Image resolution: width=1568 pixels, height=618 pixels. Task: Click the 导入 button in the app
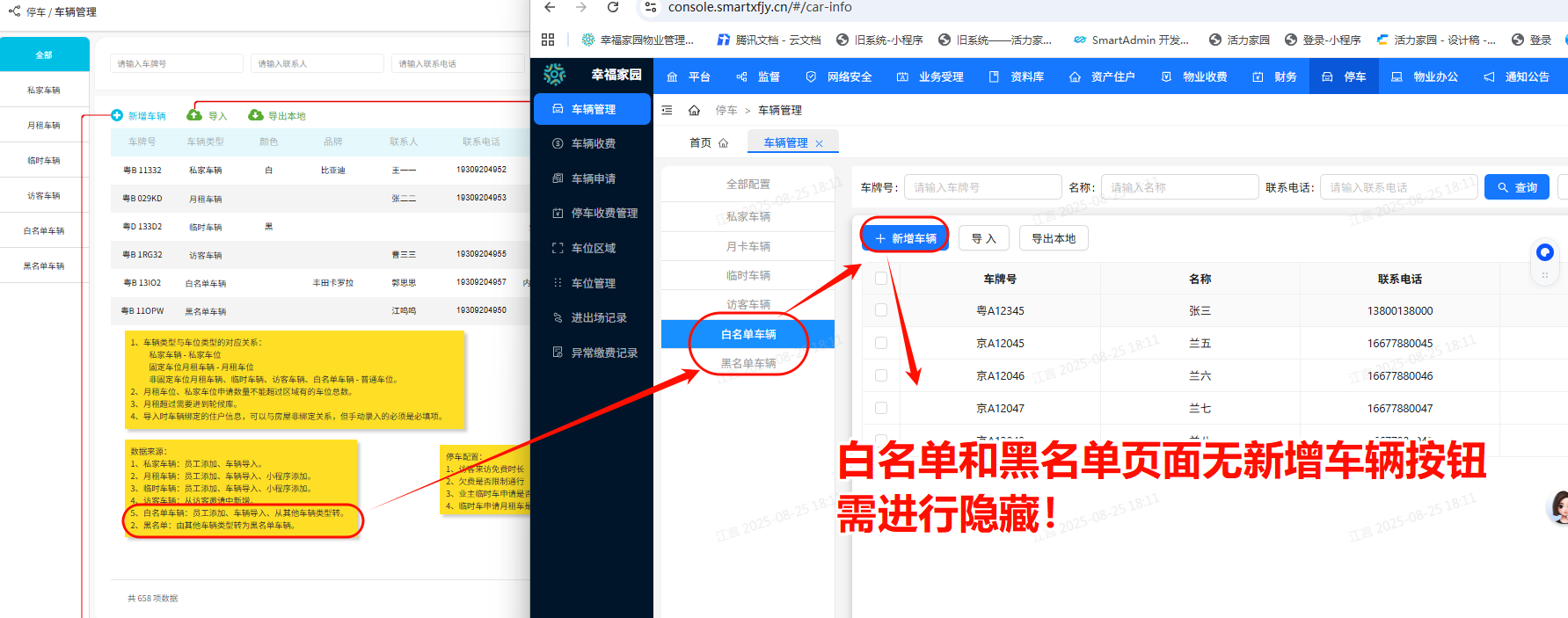[x=983, y=238]
